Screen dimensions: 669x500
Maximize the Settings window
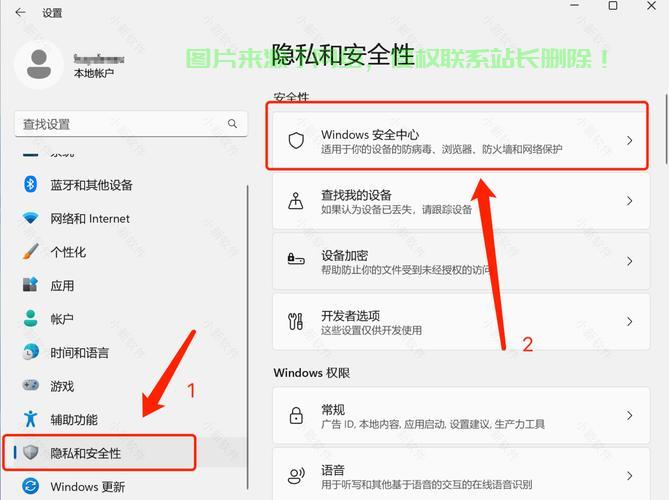(x=613, y=6)
